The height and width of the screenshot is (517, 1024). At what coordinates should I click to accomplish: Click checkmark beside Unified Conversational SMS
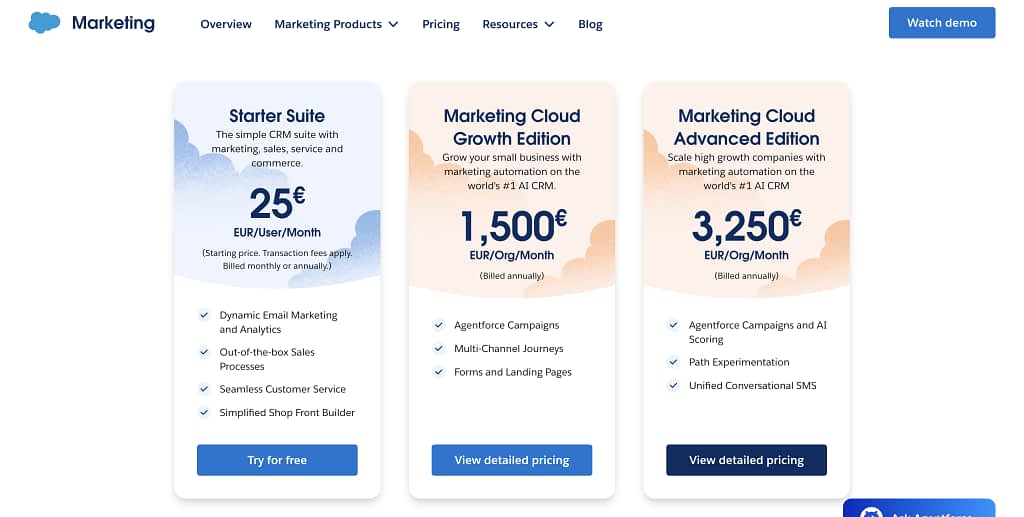pos(673,385)
